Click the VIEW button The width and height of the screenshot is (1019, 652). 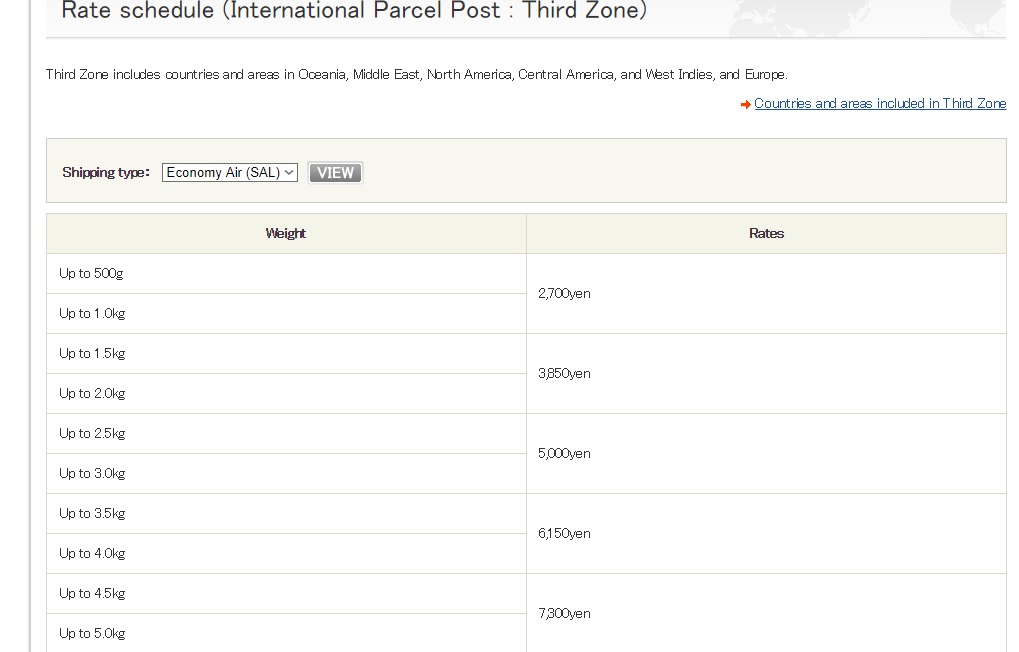pos(335,173)
